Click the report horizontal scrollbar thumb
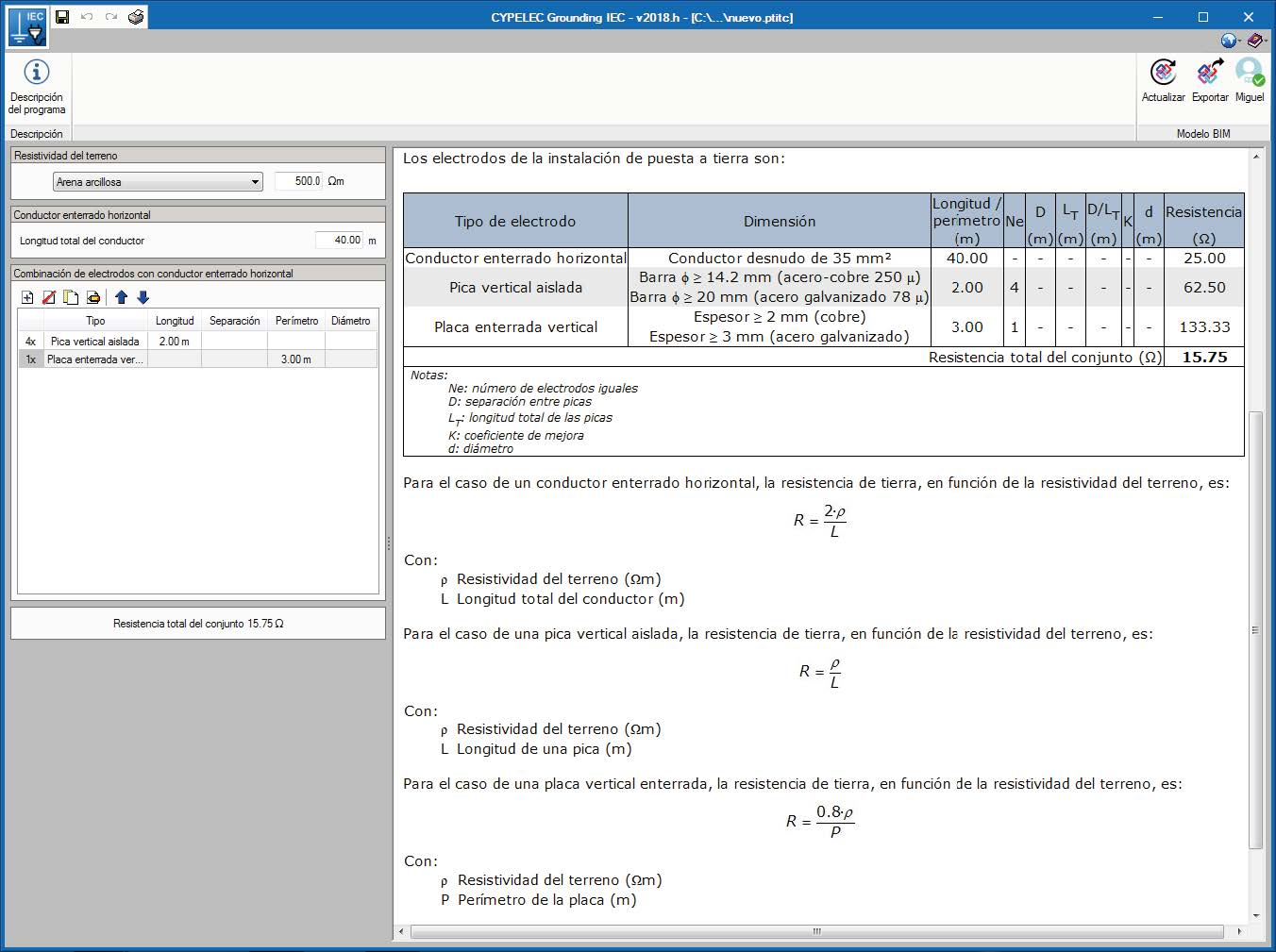The width and height of the screenshot is (1276, 952). 817,931
